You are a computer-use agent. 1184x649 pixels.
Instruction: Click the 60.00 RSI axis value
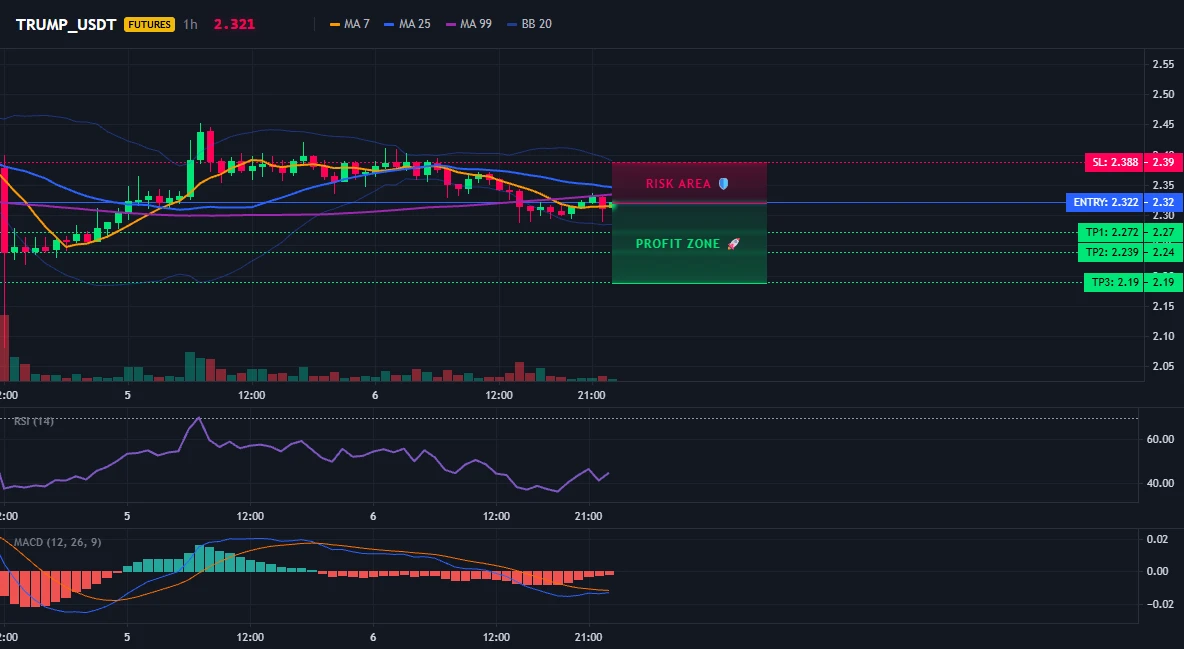pos(1160,439)
